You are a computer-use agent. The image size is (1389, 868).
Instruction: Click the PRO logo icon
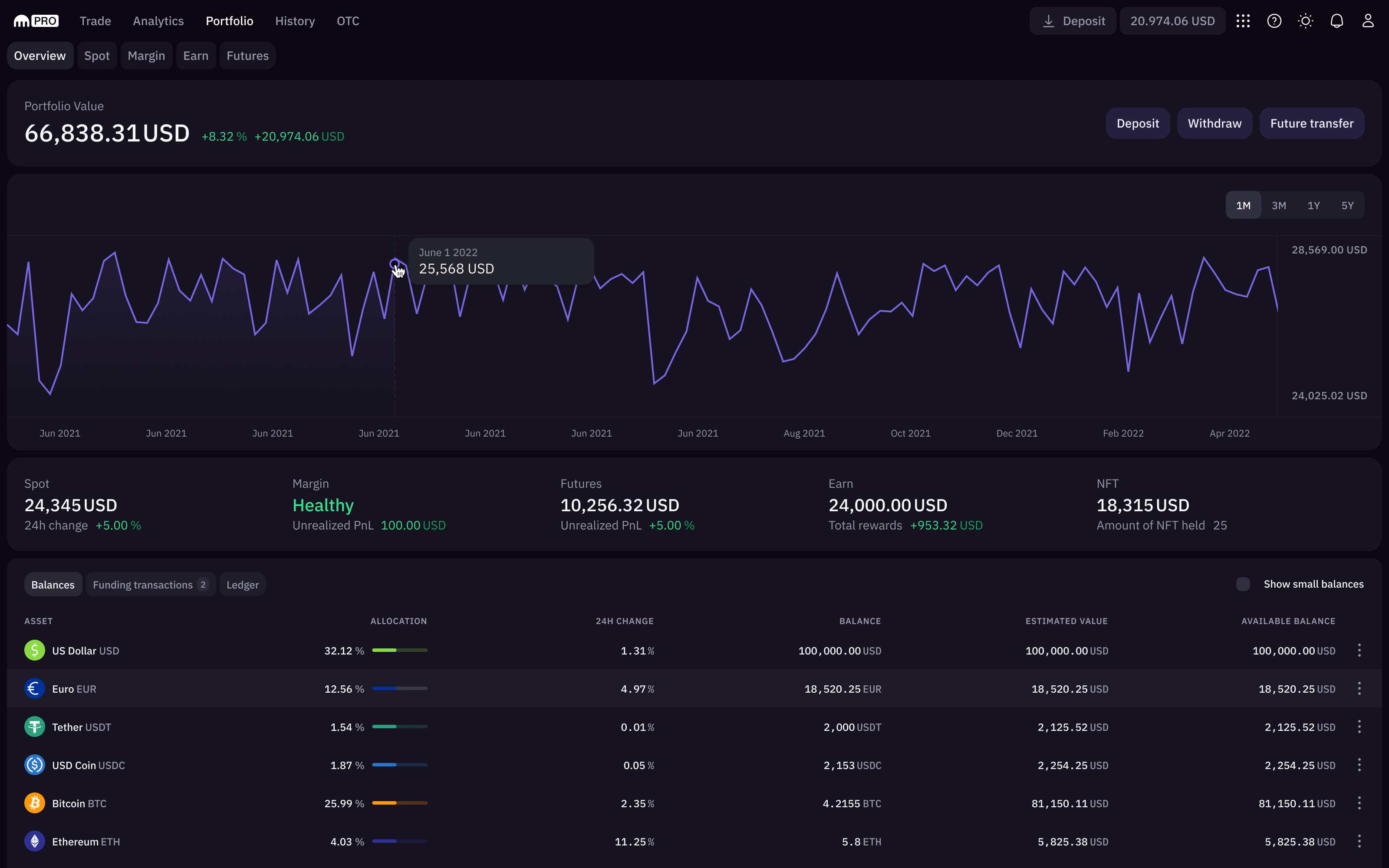pos(36,21)
